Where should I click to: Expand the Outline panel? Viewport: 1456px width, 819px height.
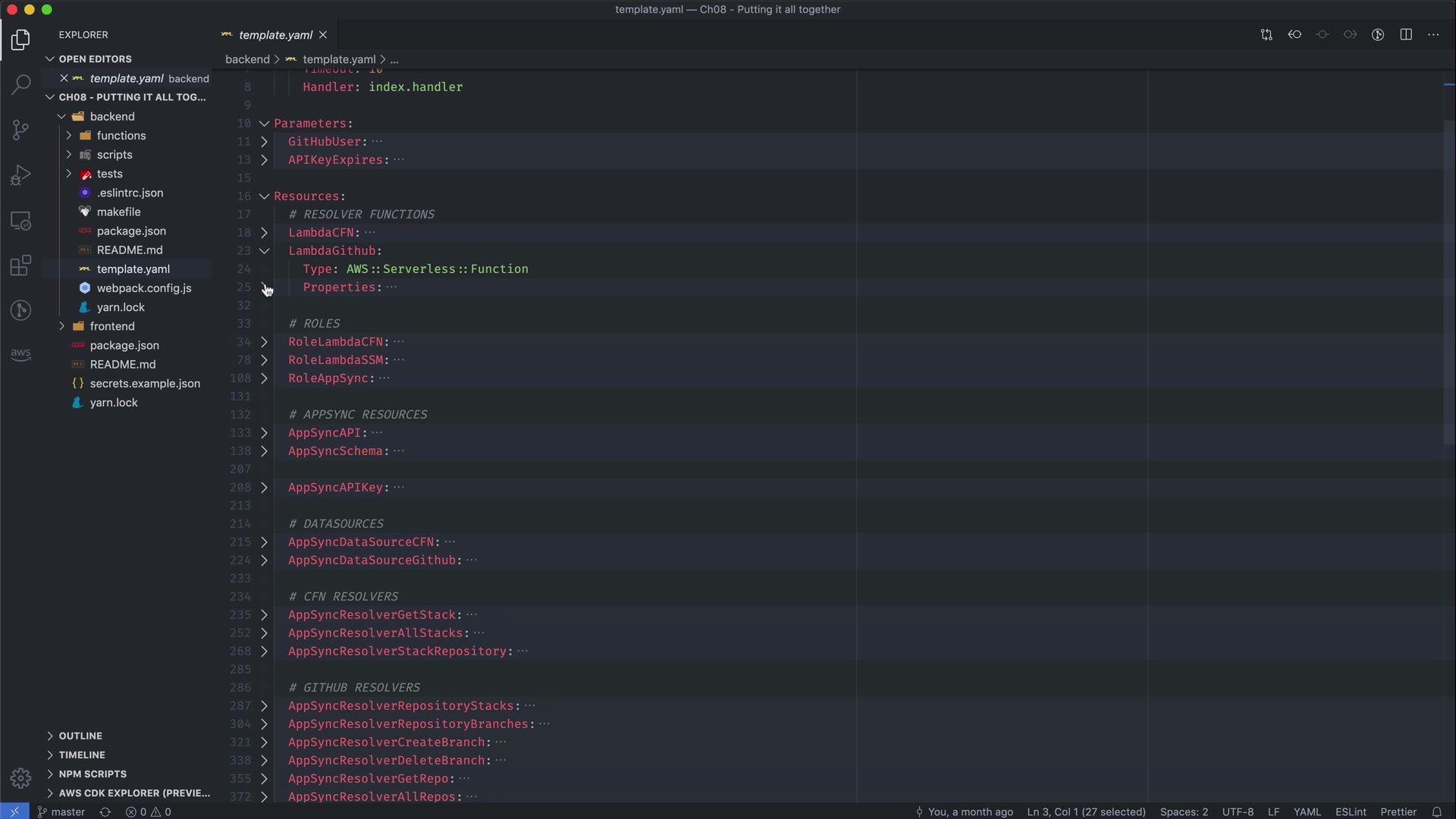[80, 736]
